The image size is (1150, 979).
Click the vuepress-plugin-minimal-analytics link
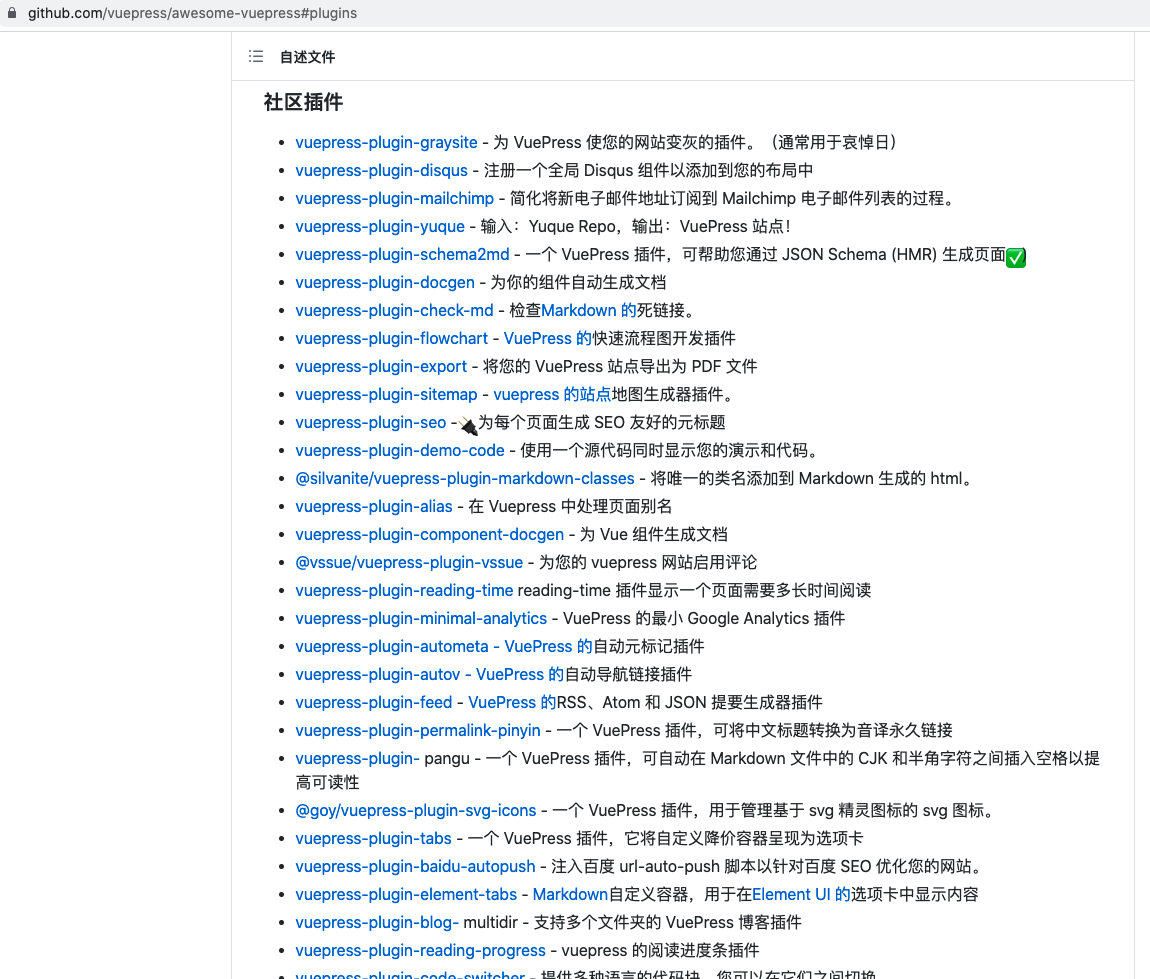pyautogui.click(x=421, y=618)
